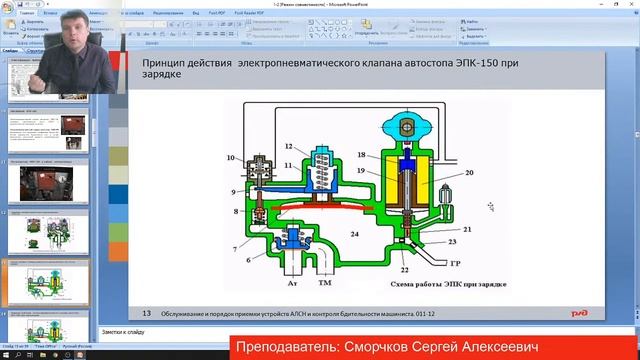Open the font name combo box

pos(137,24)
